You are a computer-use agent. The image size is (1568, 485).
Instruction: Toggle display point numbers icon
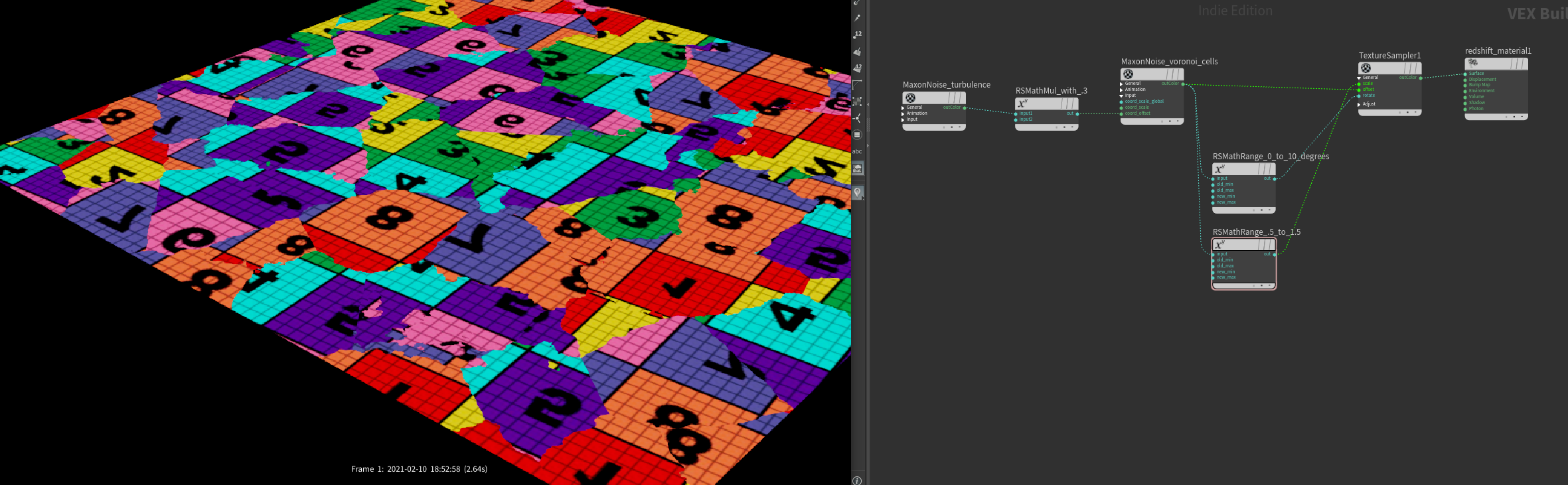[857, 35]
